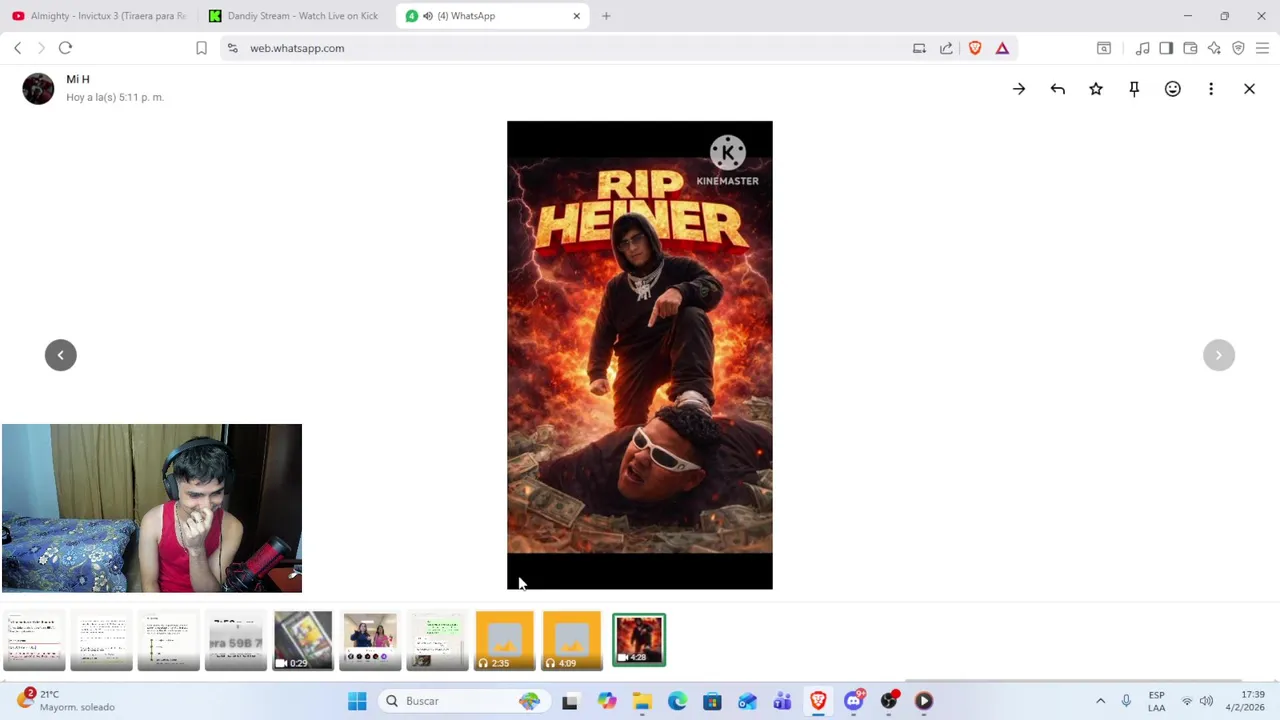The width and height of the screenshot is (1280, 720).
Task: Go to the next media item
Action: click(x=1219, y=355)
